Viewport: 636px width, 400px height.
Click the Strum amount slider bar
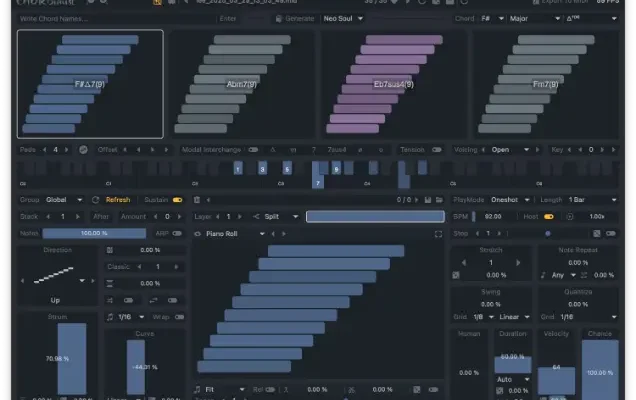tap(71, 358)
